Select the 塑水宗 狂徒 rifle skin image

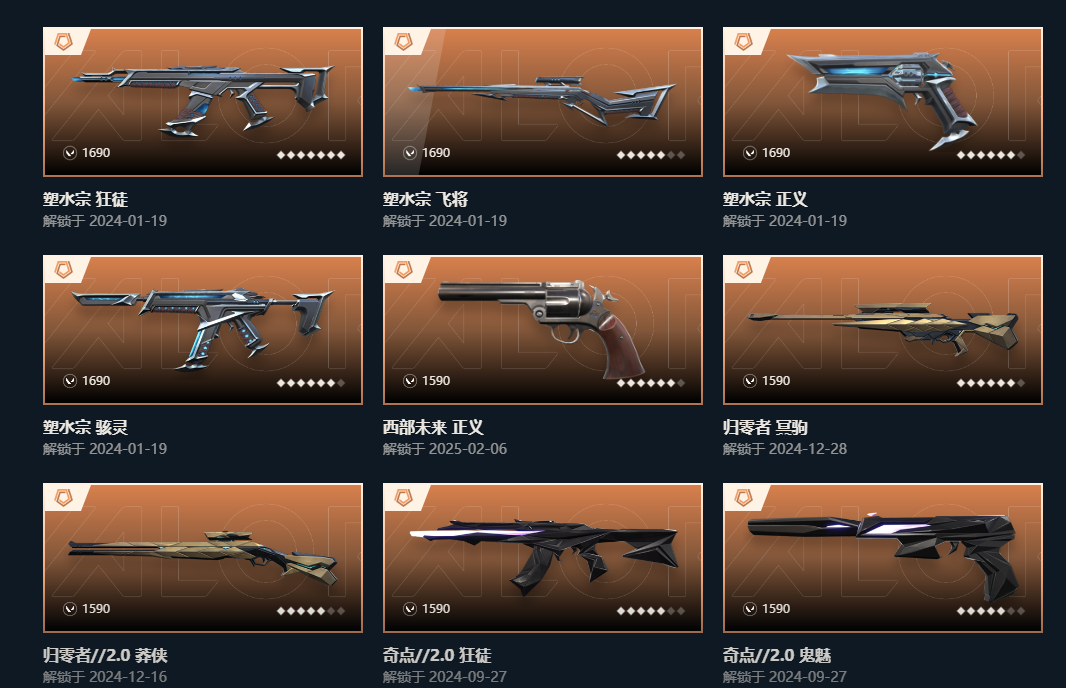[x=203, y=100]
